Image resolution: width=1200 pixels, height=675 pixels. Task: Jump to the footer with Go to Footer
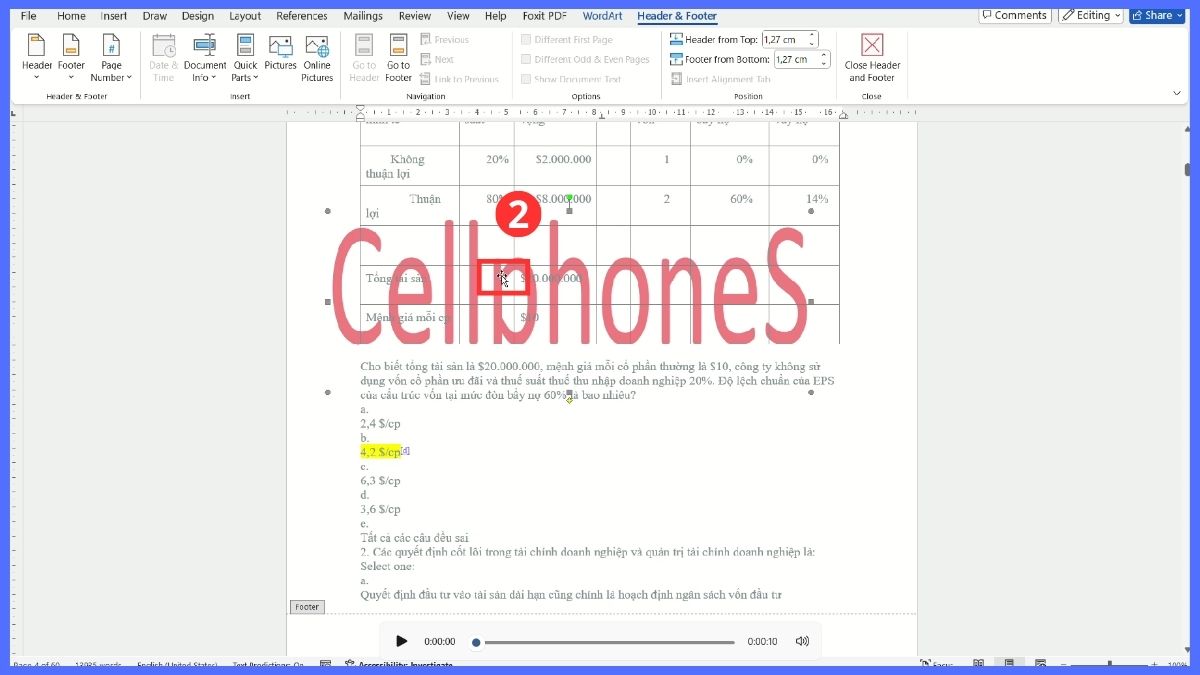tap(398, 57)
